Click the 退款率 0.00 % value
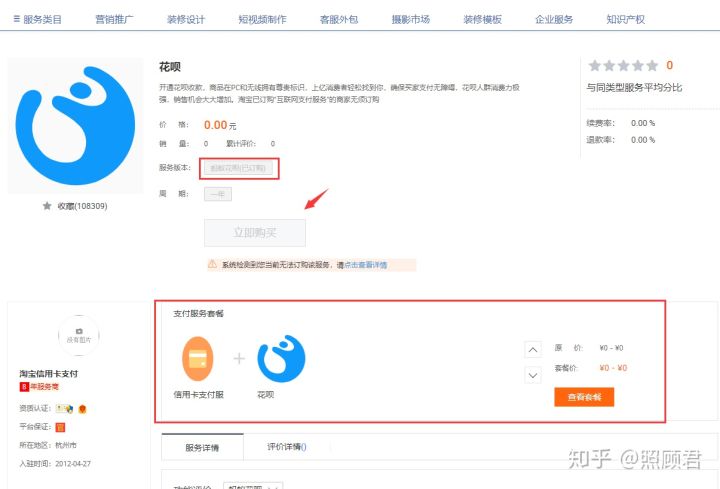 (643, 140)
